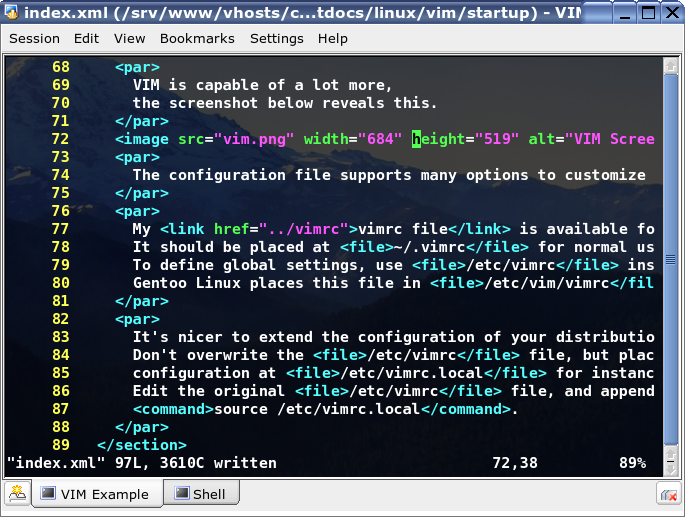Click the Konsole window icon in title bar
The width and height of the screenshot is (685, 517).
point(11,12)
